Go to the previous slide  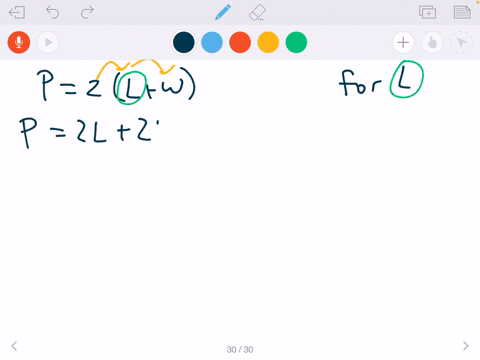click(14, 346)
